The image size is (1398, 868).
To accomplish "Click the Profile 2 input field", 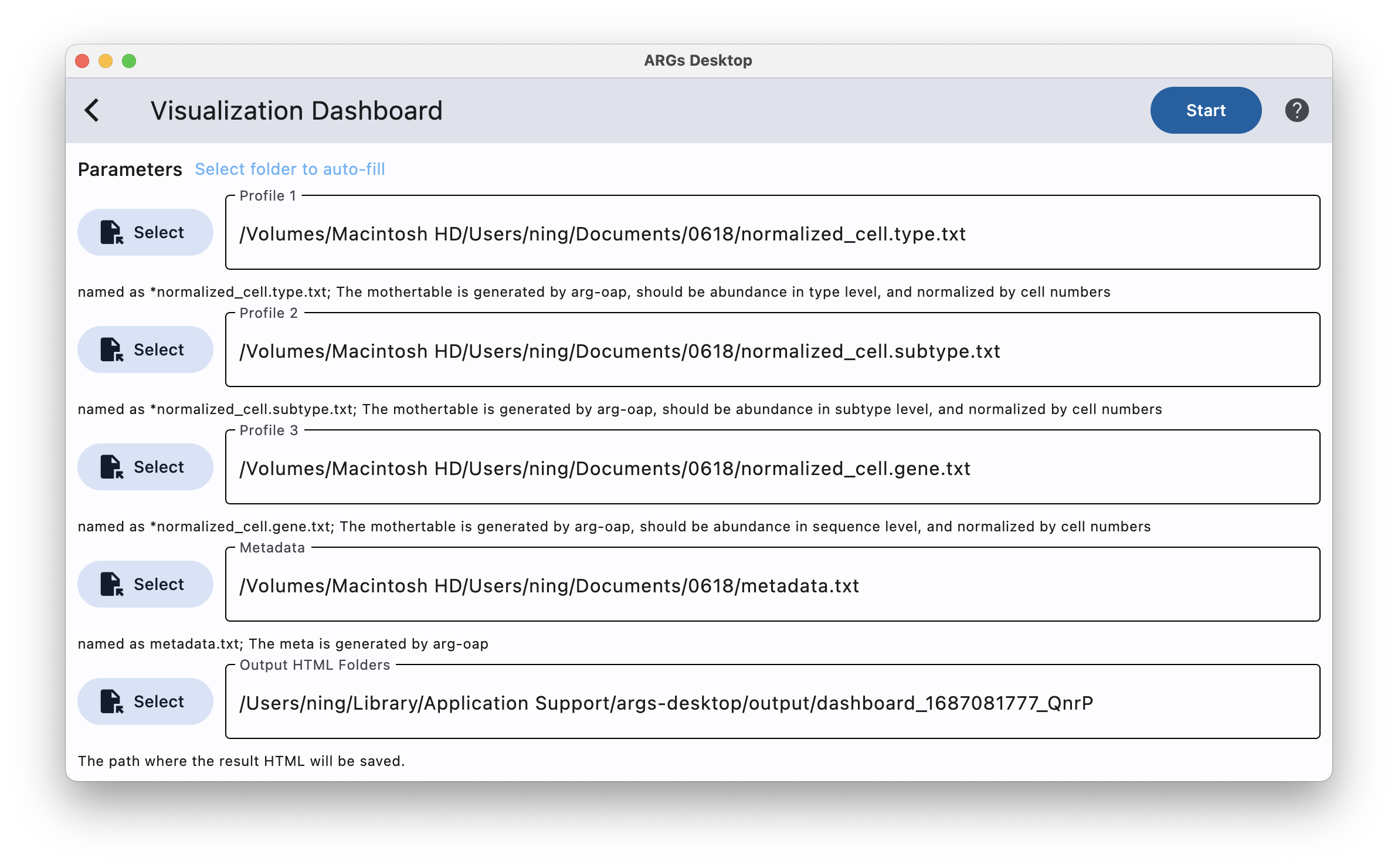I will pyautogui.click(x=770, y=350).
